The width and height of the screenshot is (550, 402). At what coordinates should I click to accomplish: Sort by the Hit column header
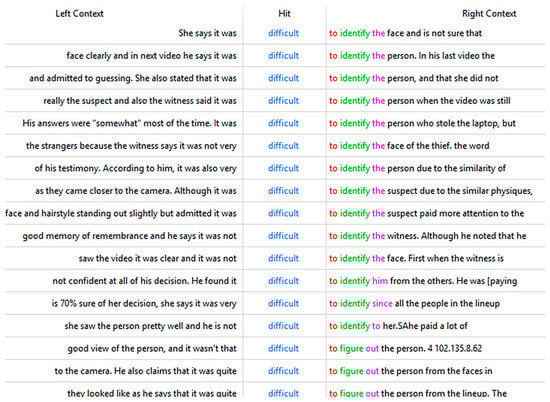click(284, 14)
